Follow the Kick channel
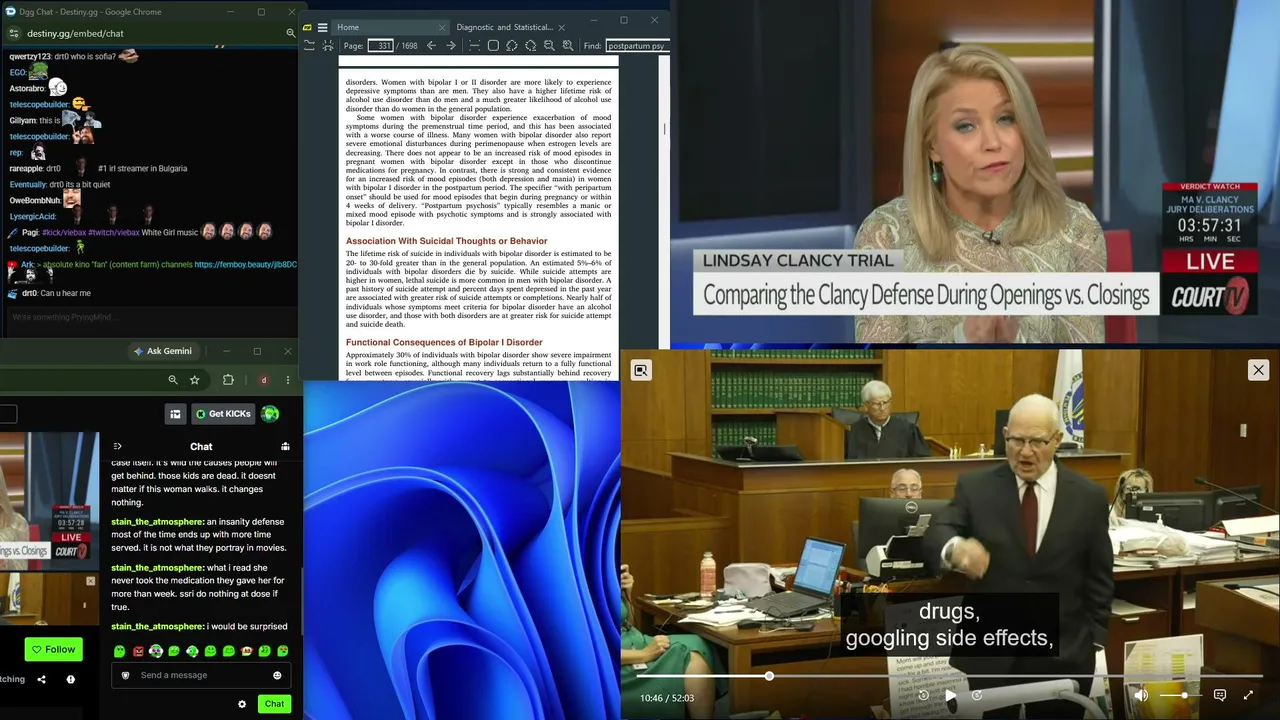The height and width of the screenshot is (720, 1280). click(x=52, y=649)
